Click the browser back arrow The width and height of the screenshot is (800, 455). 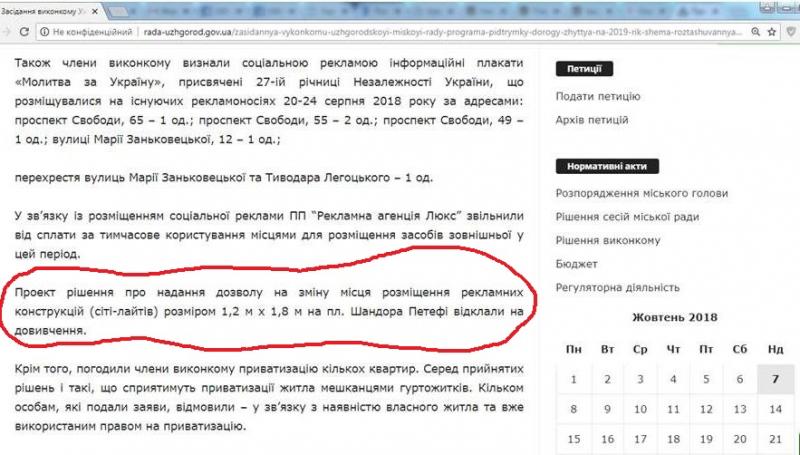click(x=7, y=31)
